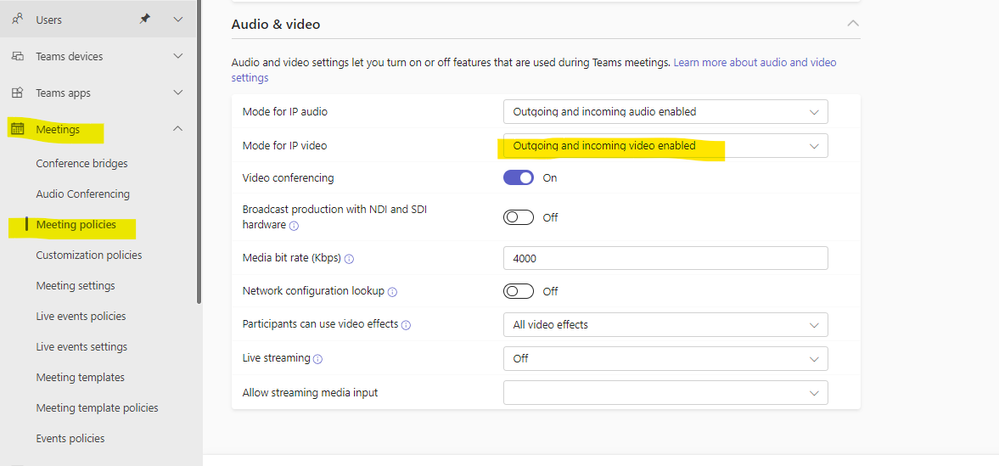Click the Video conferencing label
Screen dimensions: 999x466
point(288,178)
